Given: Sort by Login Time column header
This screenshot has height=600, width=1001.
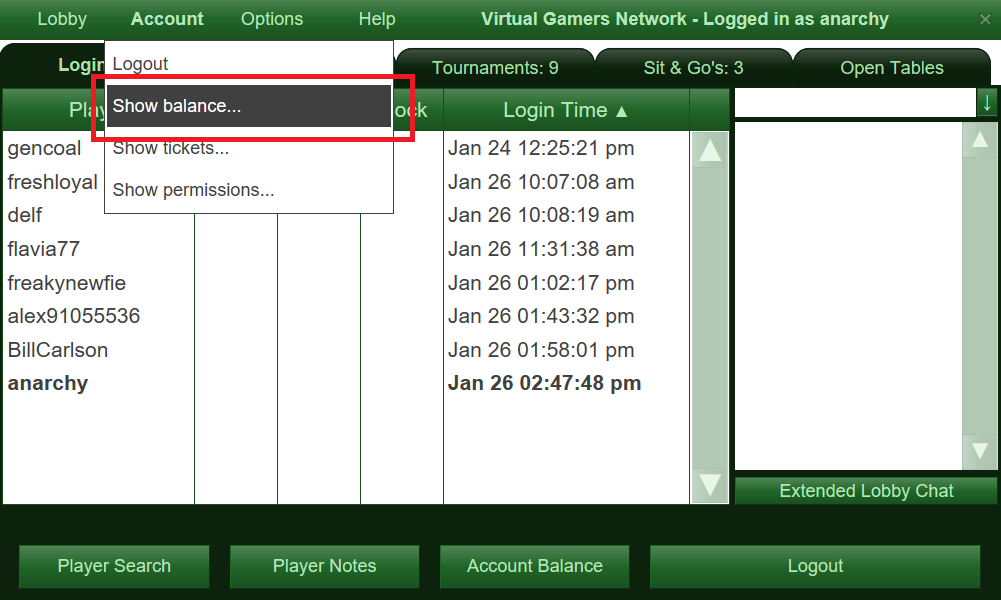Looking at the screenshot, I should (x=566, y=110).
